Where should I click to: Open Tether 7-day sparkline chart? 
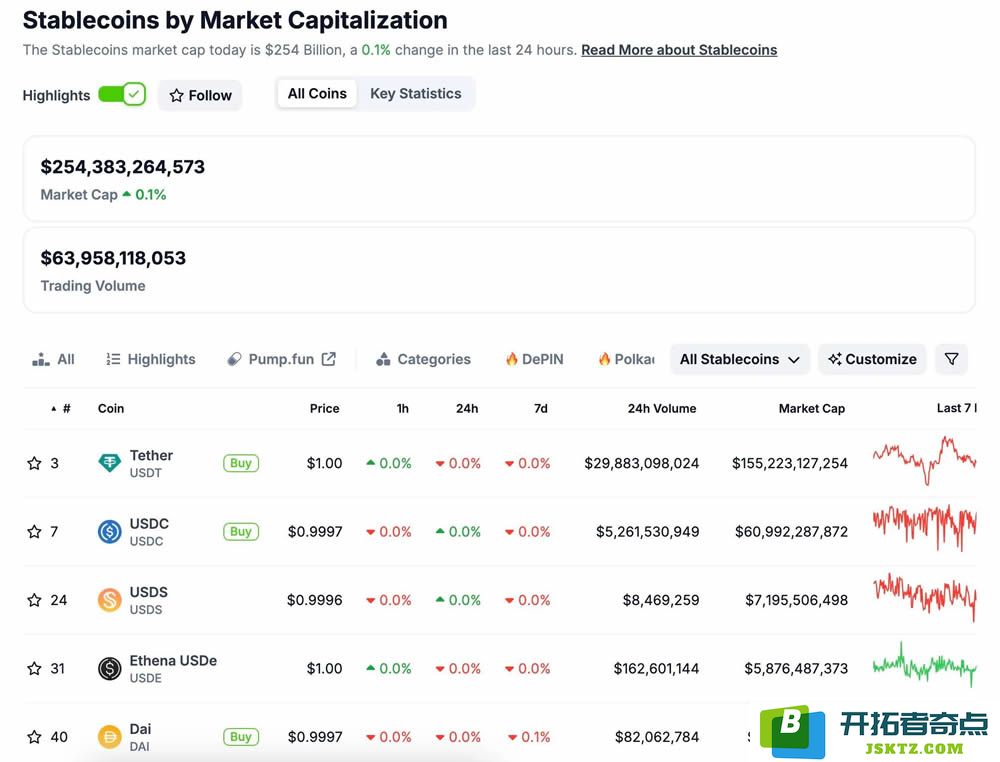click(924, 460)
